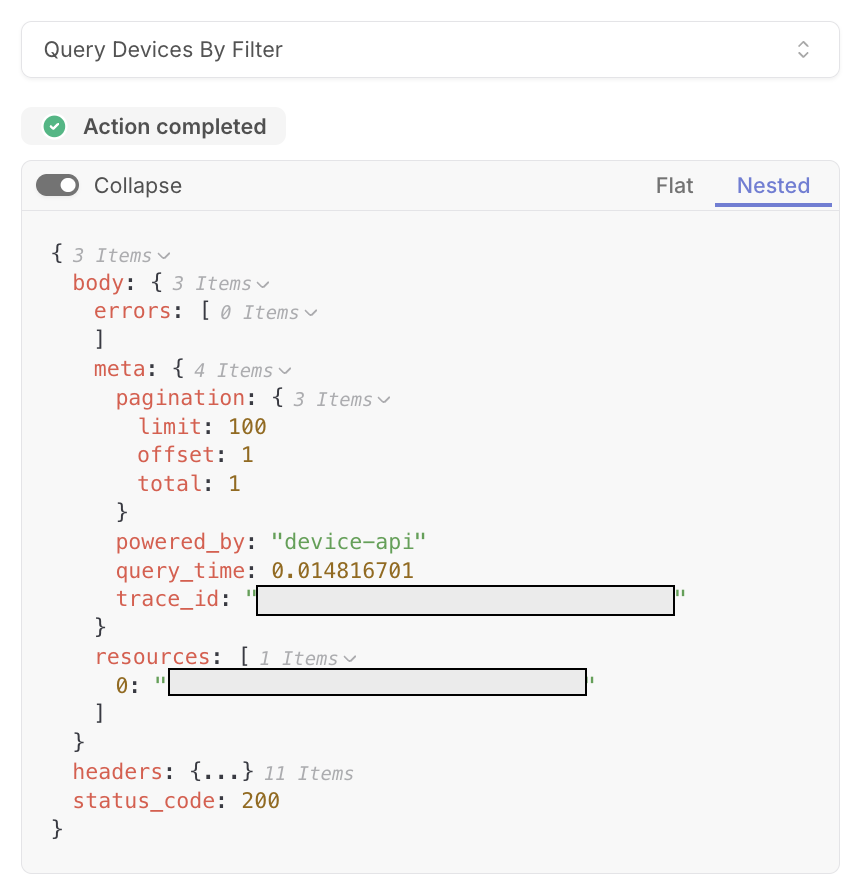Image resolution: width=860 pixels, height=896 pixels.
Task: Click the trace_id key
Action: click(x=168, y=599)
